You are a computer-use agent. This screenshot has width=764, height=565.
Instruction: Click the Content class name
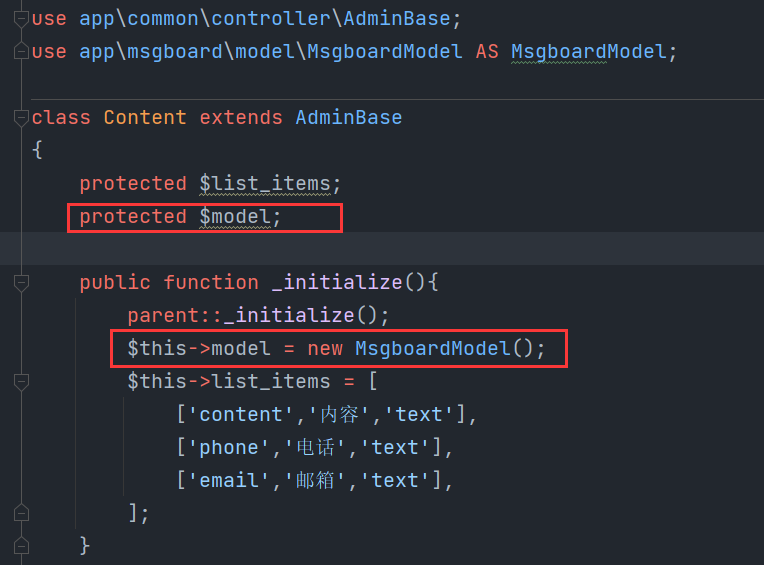[x=145, y=117]
